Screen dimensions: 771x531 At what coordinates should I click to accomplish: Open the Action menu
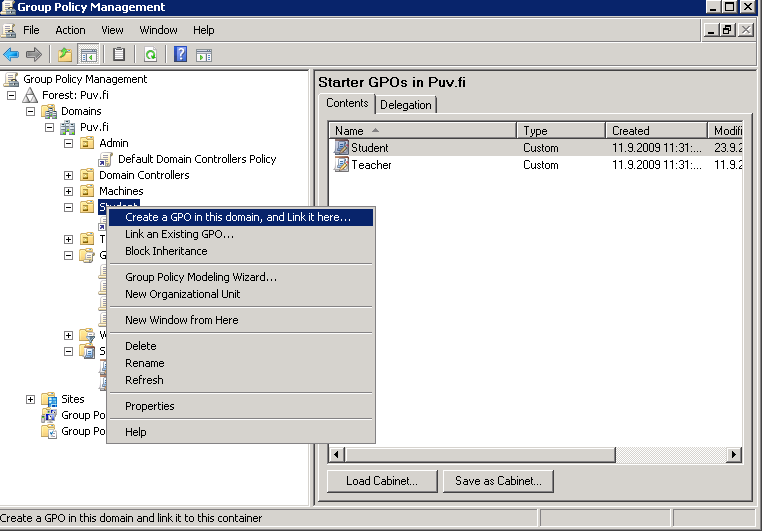[70, 30]
